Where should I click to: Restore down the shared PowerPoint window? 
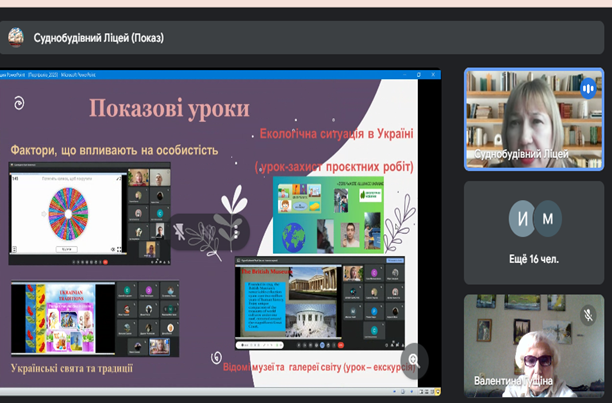pyautogui.click(x=419, y=74)
